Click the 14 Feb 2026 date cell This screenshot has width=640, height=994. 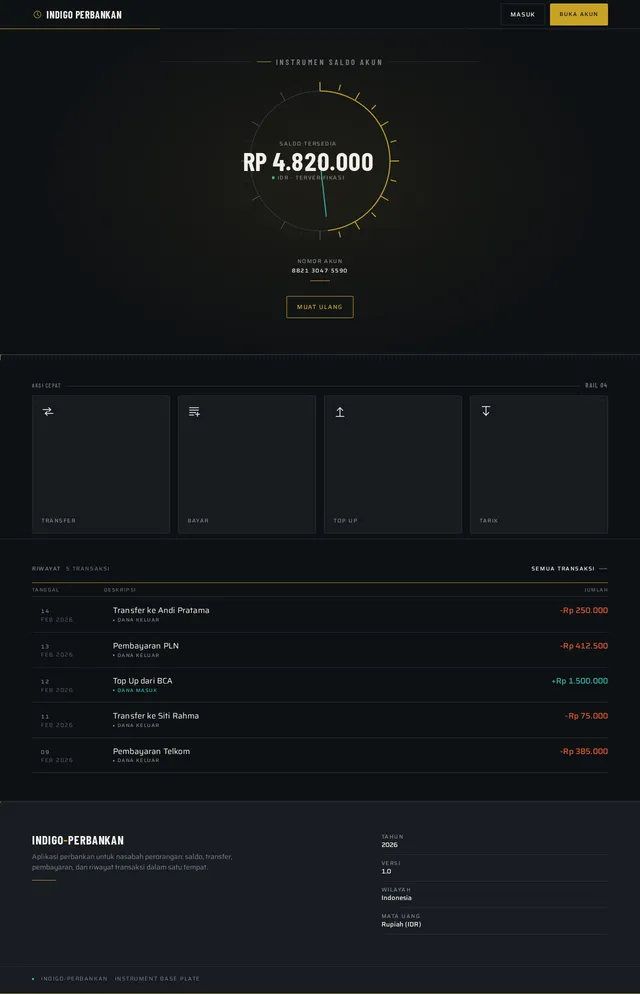56,615
